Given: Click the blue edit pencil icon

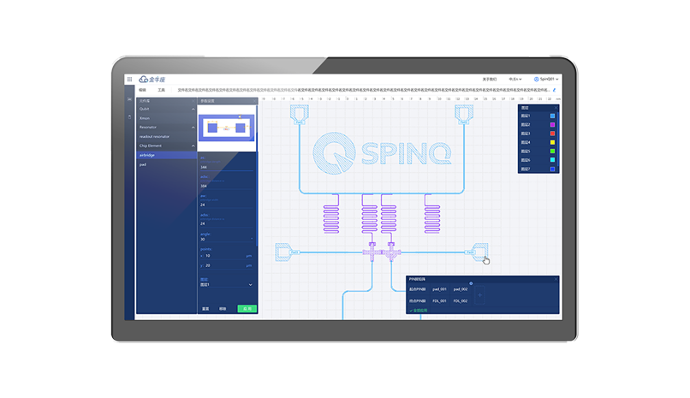Looking at the screenshot, I should click(x=554, y=90).
